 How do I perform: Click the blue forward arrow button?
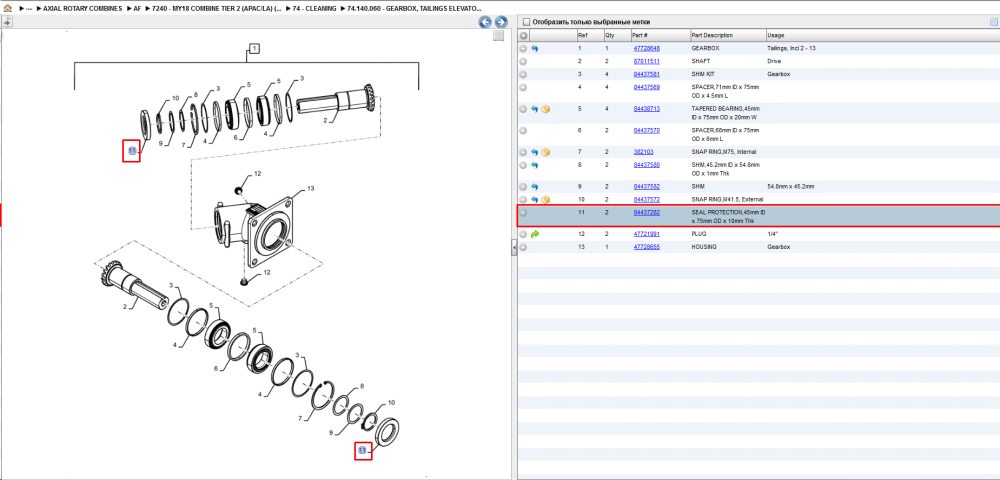click(x=501, y=22)
